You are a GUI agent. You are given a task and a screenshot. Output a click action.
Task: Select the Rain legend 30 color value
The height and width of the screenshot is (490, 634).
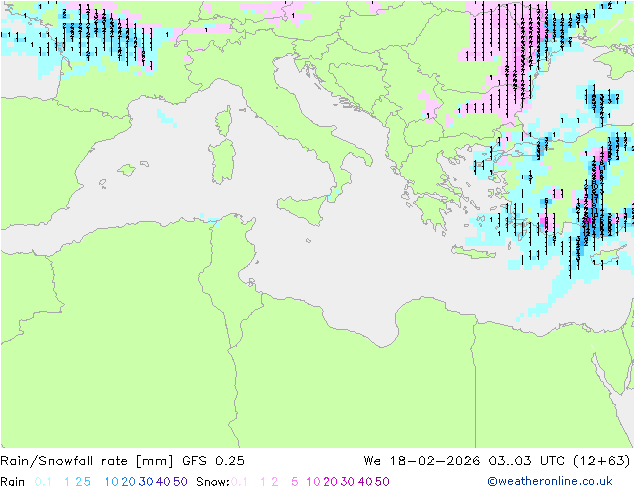[146, 482]
